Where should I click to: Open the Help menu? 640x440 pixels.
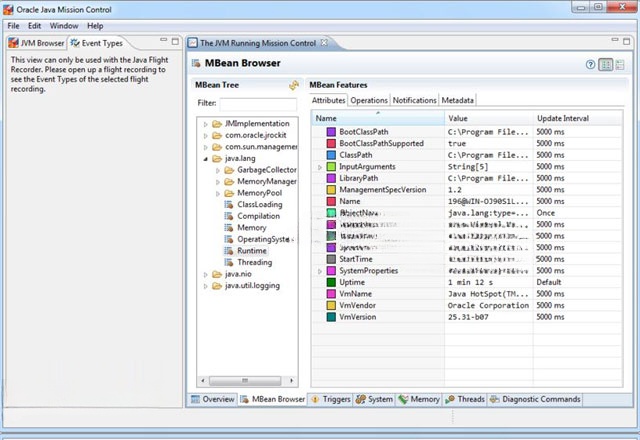click(x=95, y=26)
